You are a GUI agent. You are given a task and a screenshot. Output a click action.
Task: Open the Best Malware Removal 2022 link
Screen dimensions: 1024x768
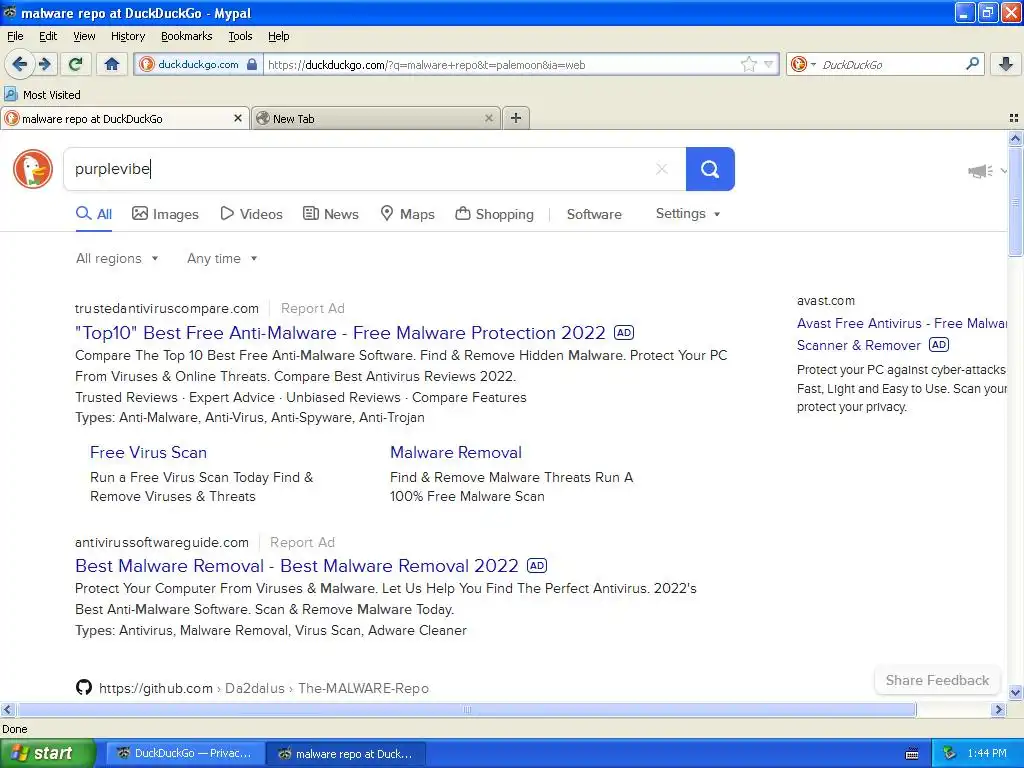click(x=296, y=566)
